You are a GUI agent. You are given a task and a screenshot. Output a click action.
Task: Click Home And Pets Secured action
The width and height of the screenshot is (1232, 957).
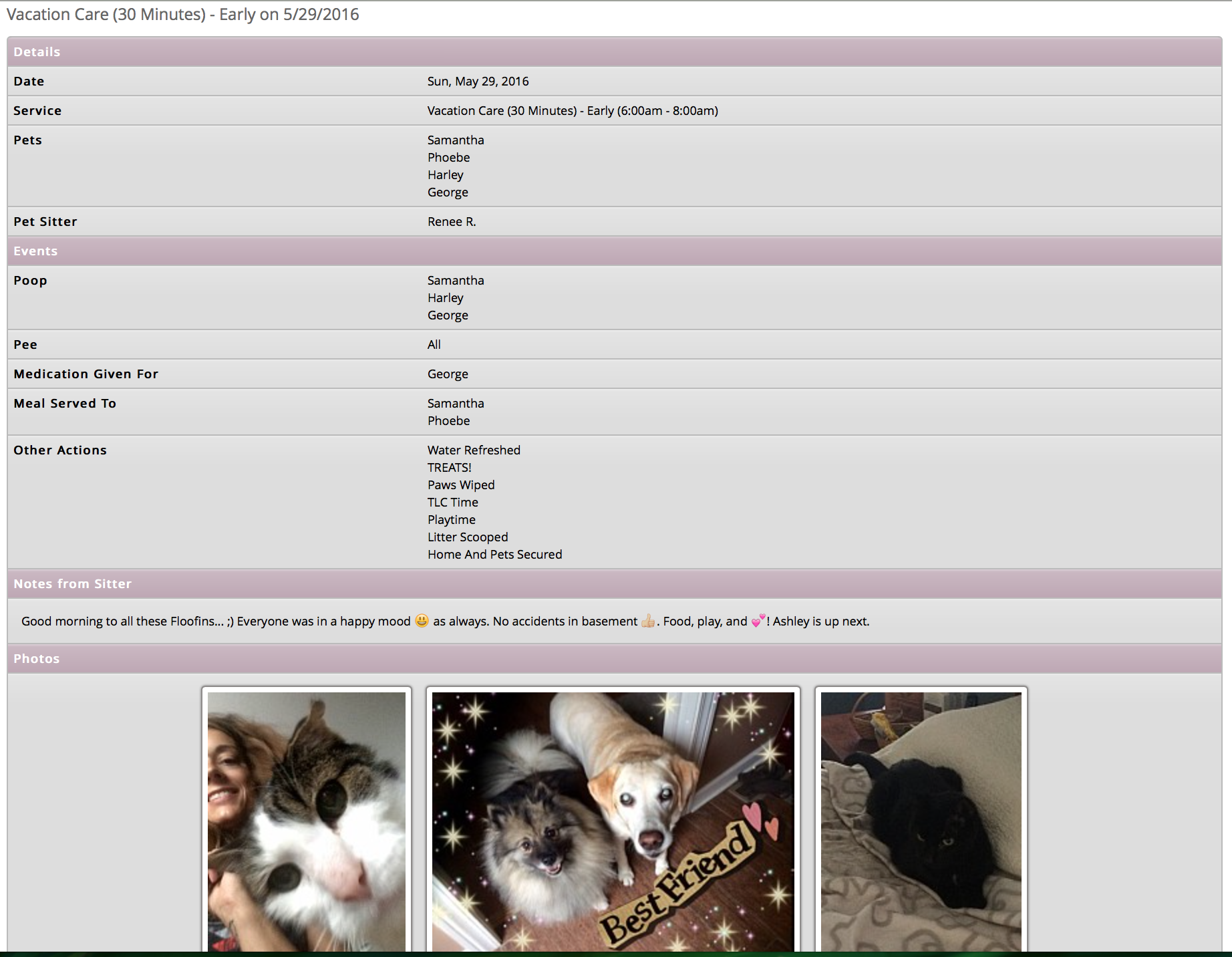494,554
